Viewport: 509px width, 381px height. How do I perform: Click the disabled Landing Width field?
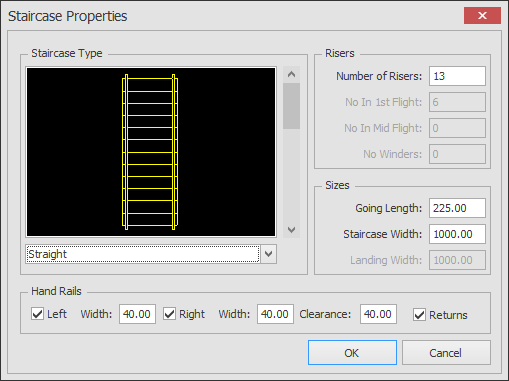(x=457, y=260)
